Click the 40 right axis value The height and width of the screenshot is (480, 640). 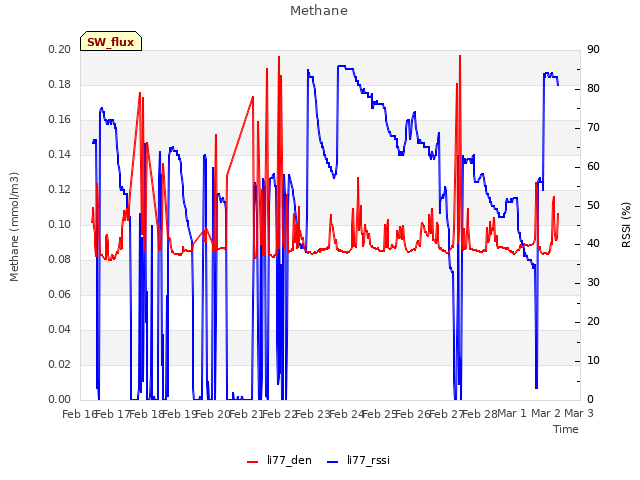click(x=593, y=244)
